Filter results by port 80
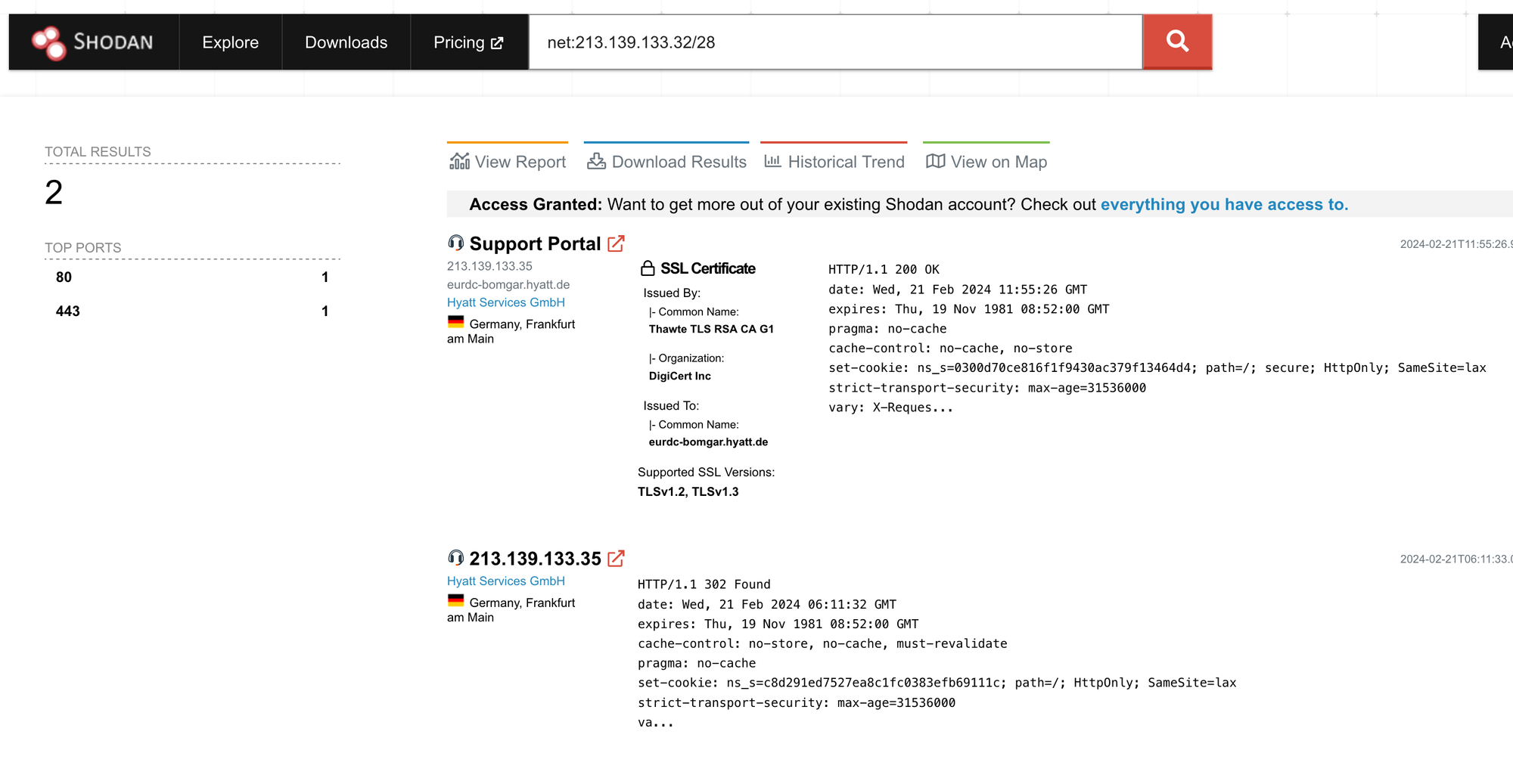 click(x=64, y=277)
